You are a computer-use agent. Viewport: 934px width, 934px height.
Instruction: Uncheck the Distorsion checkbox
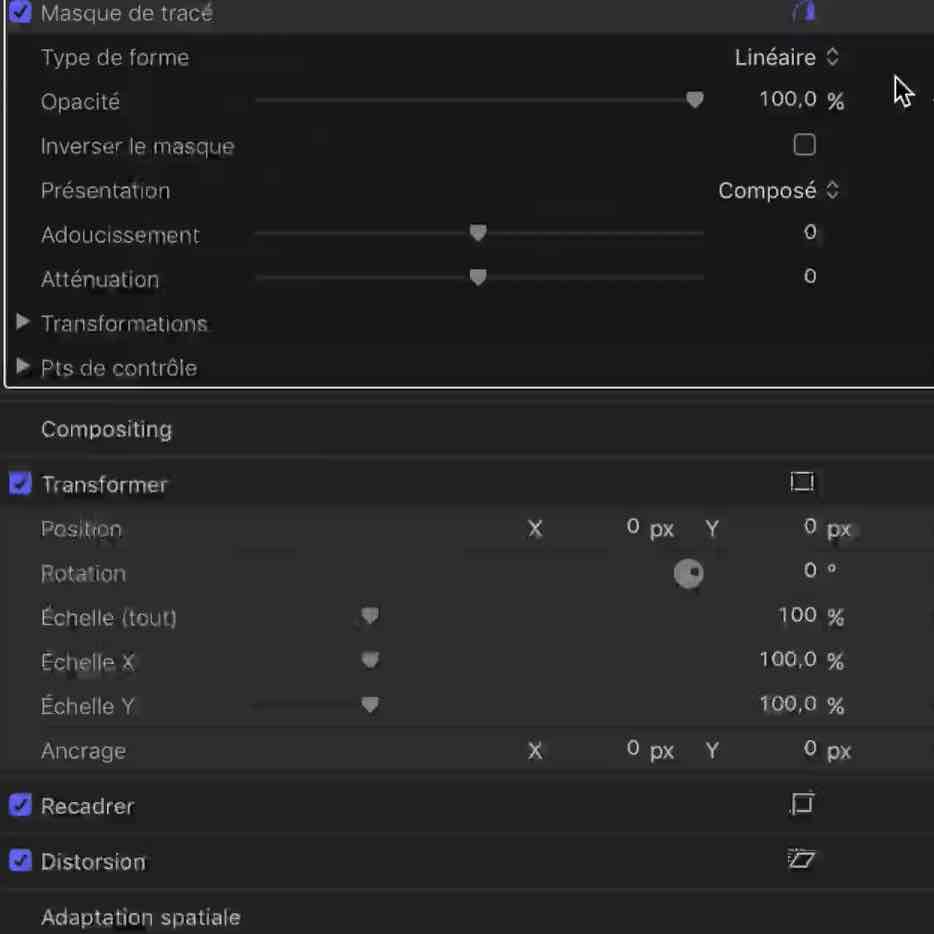(x=20, y=861)
